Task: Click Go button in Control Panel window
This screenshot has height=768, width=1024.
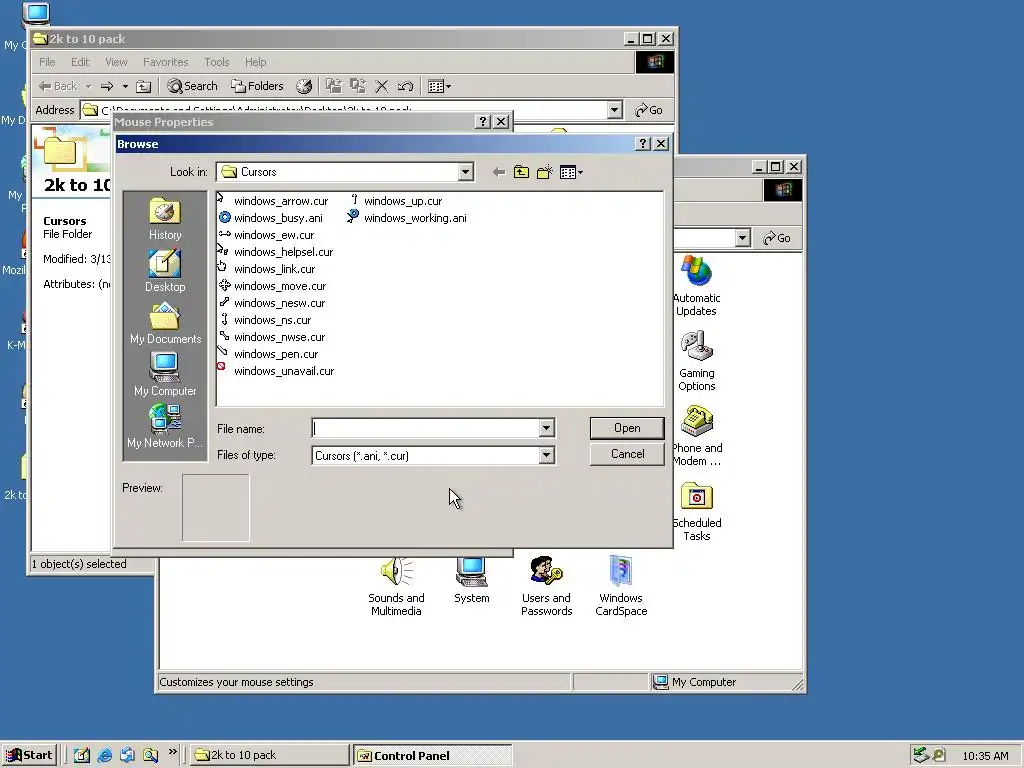Action: tap(776, 238)
